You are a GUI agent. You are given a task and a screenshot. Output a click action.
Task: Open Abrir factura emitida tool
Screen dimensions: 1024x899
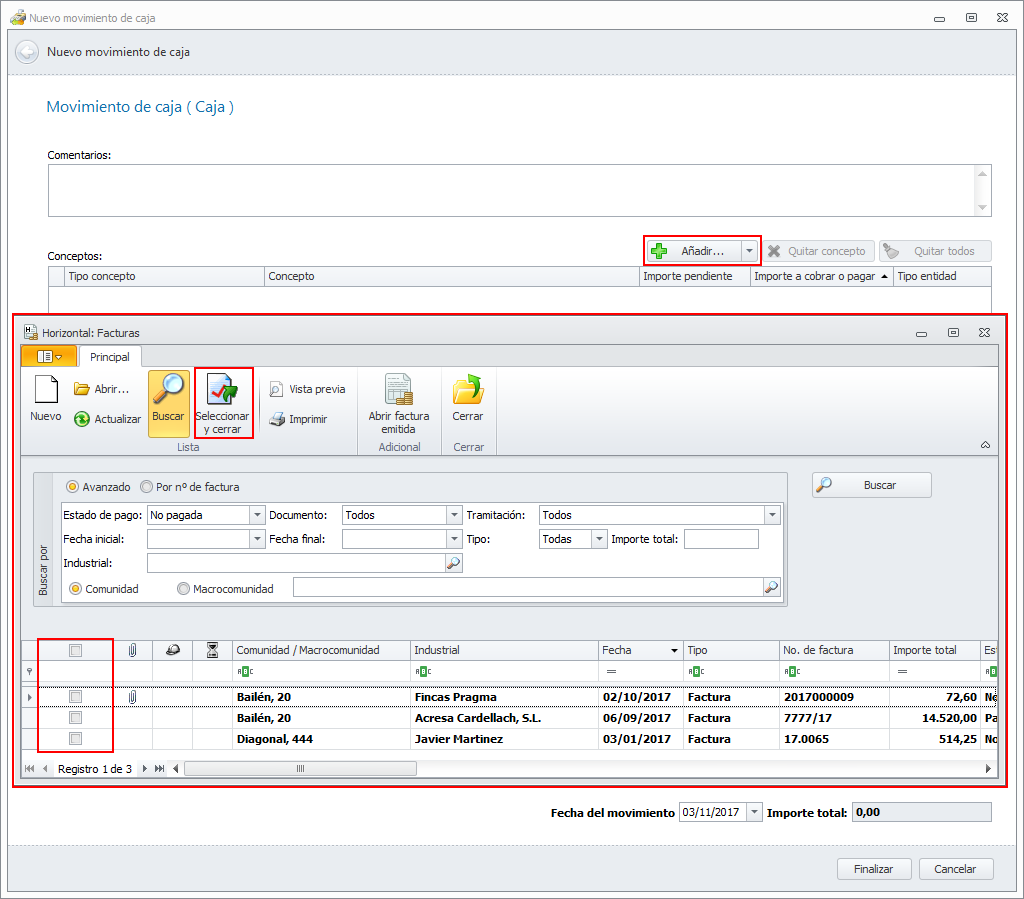tap(398, 390)
